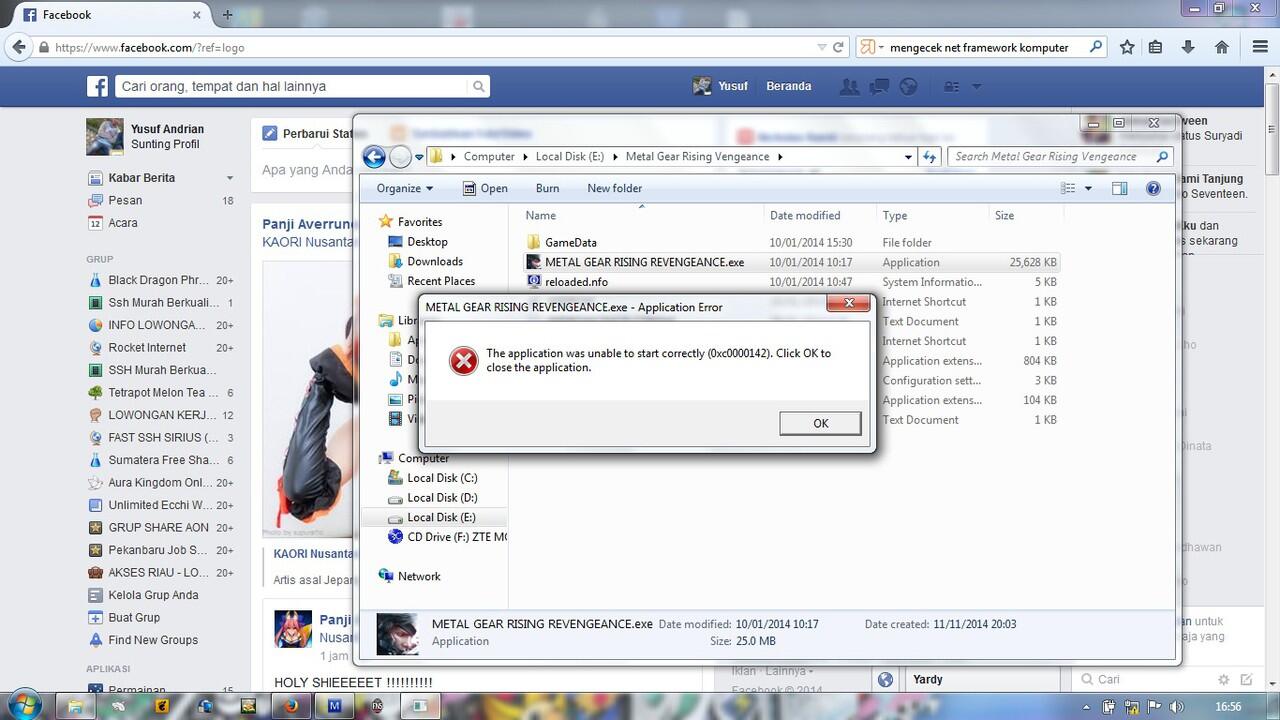
Task: Bookmark page with Firefox star icon
Action: [x=1127, y=47]
